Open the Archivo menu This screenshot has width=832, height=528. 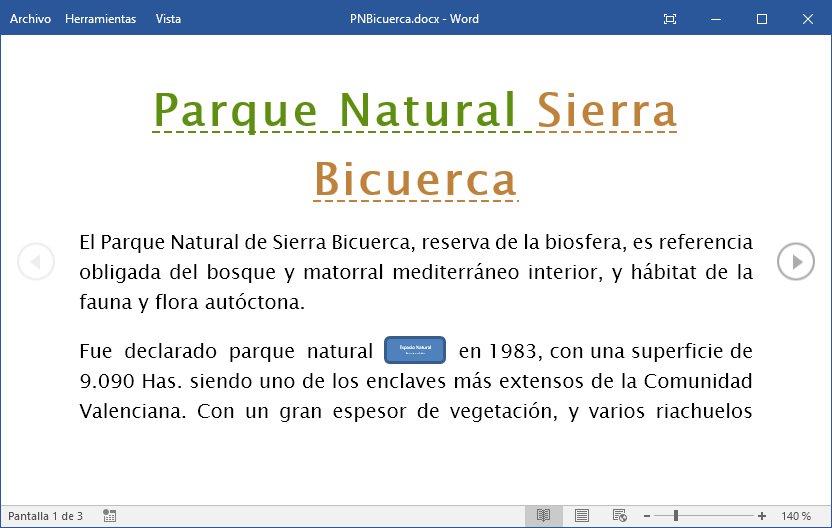[x=30, y=19]
